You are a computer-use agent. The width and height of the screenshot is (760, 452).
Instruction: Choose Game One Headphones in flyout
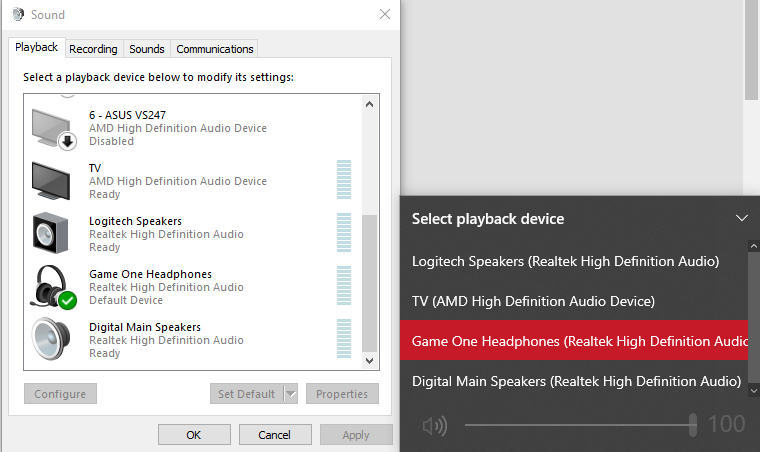pos(574,340)
